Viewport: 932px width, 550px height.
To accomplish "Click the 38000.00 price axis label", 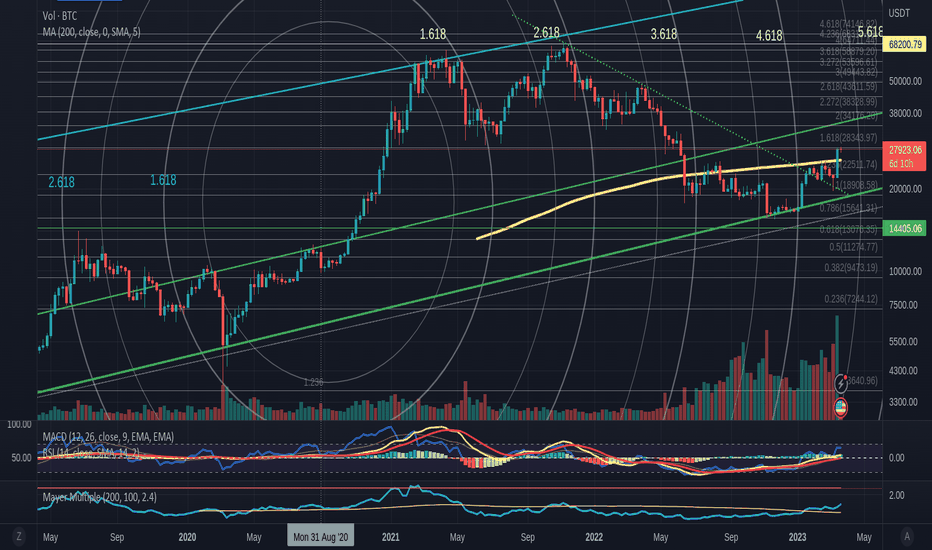I will tap(905, 113).
